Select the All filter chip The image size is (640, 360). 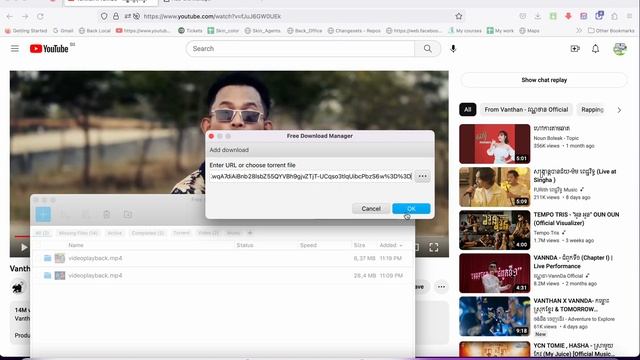(468, 109)
